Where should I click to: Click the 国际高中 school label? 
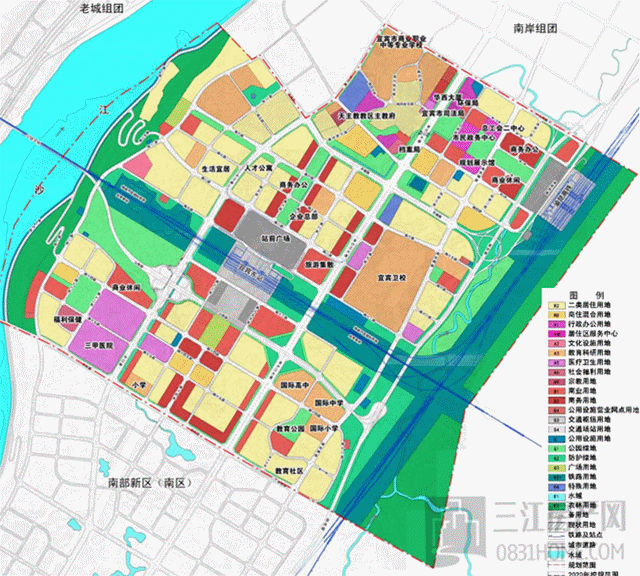[295, 385]
